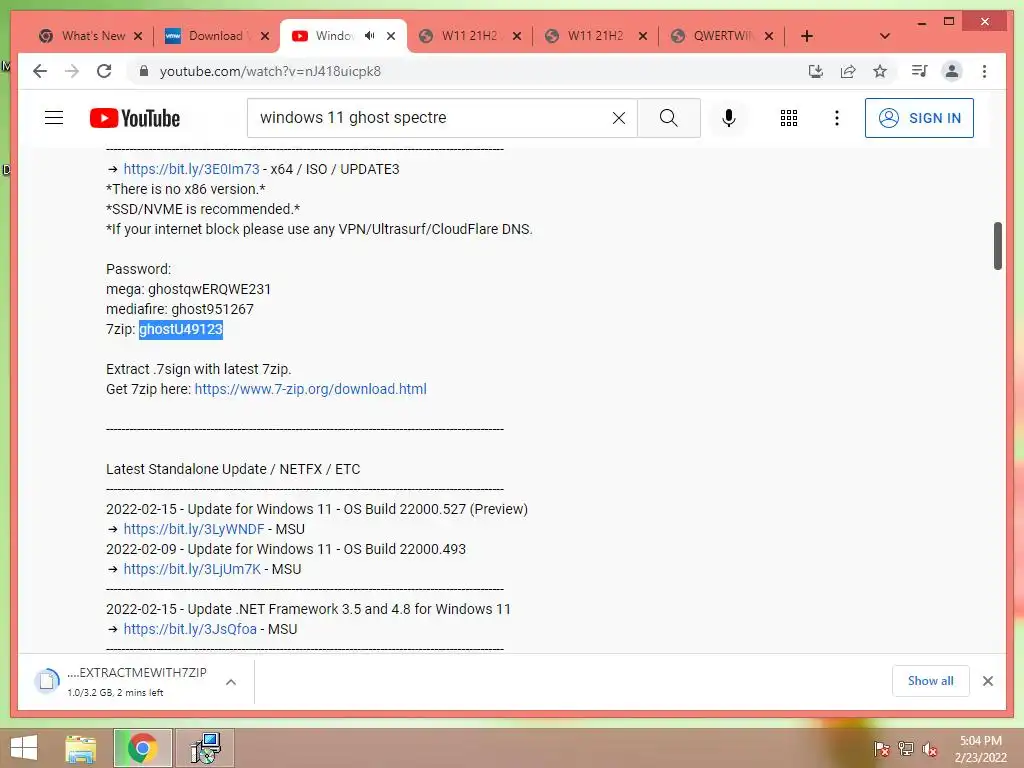Click the install app icon in address bar
The height and width of the screenshot is (768, 1024).
[816, 71]
